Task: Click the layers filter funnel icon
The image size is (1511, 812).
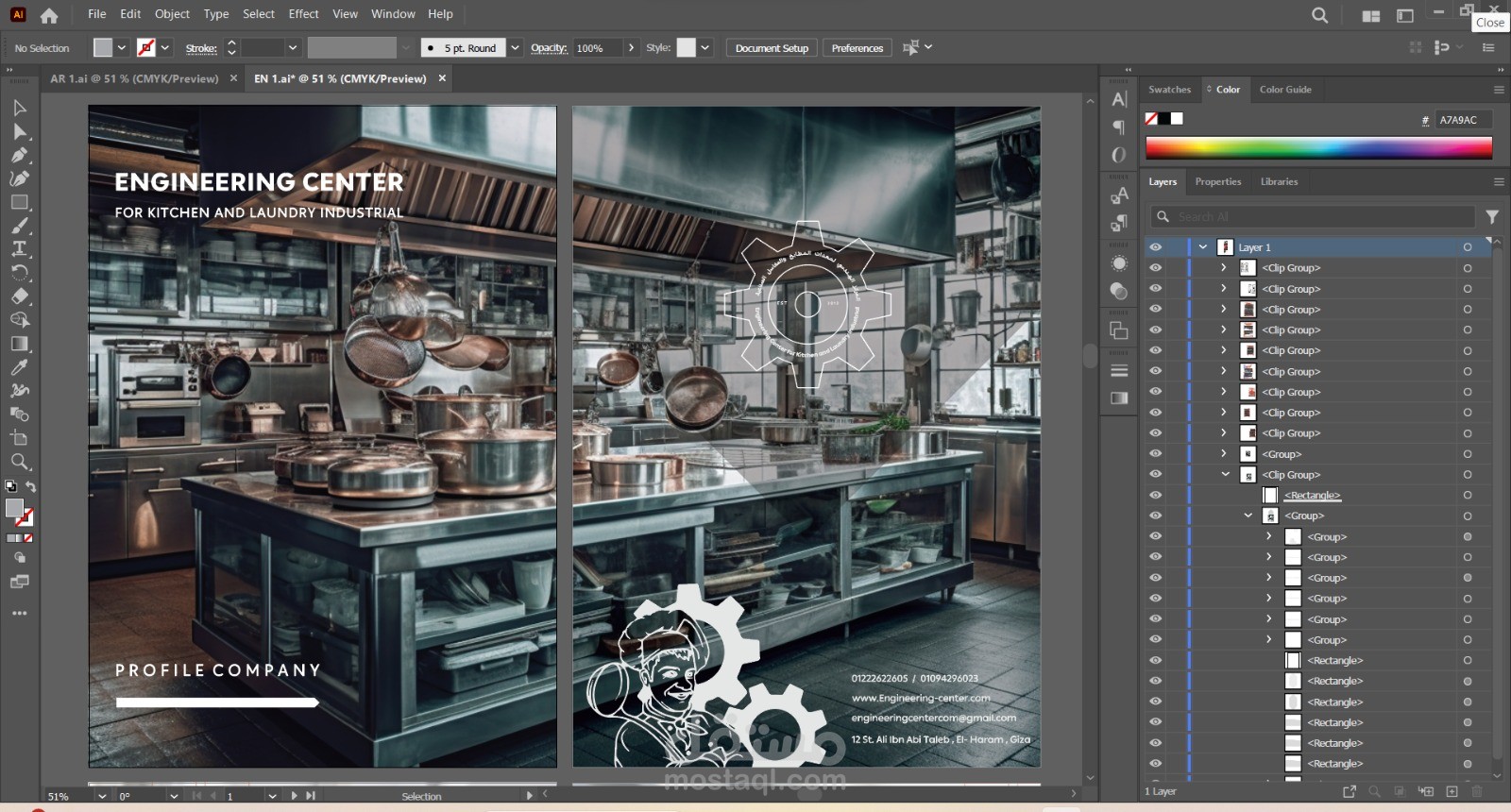Action: [x=1492, y=217]
